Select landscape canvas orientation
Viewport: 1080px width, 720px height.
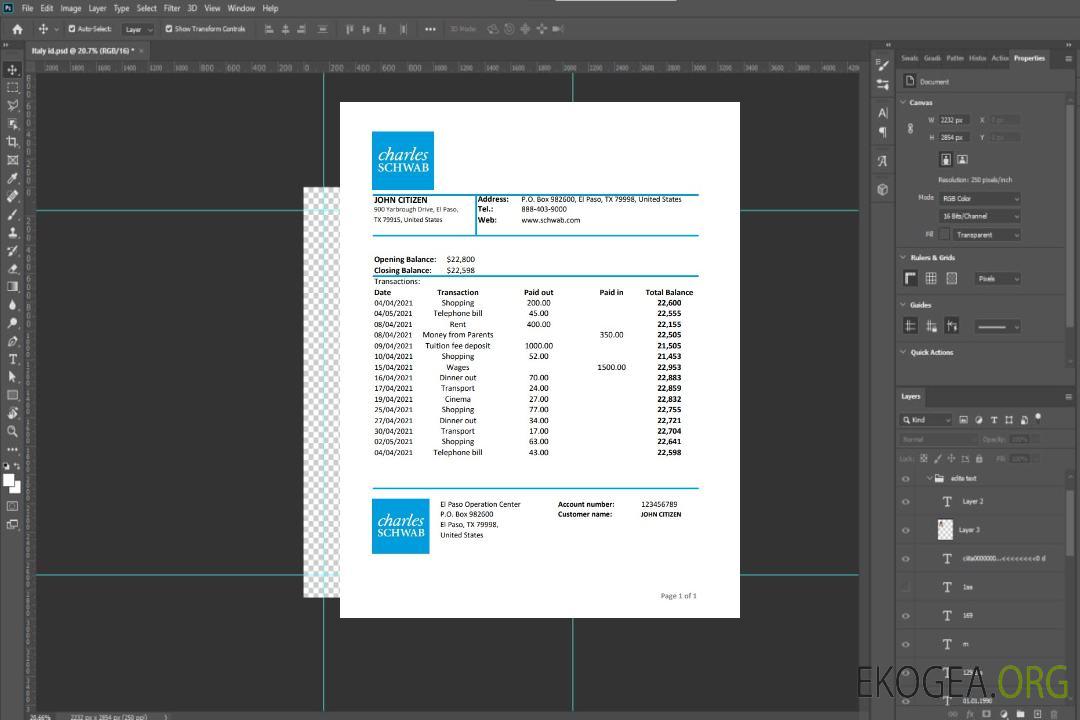pos(962,160)
